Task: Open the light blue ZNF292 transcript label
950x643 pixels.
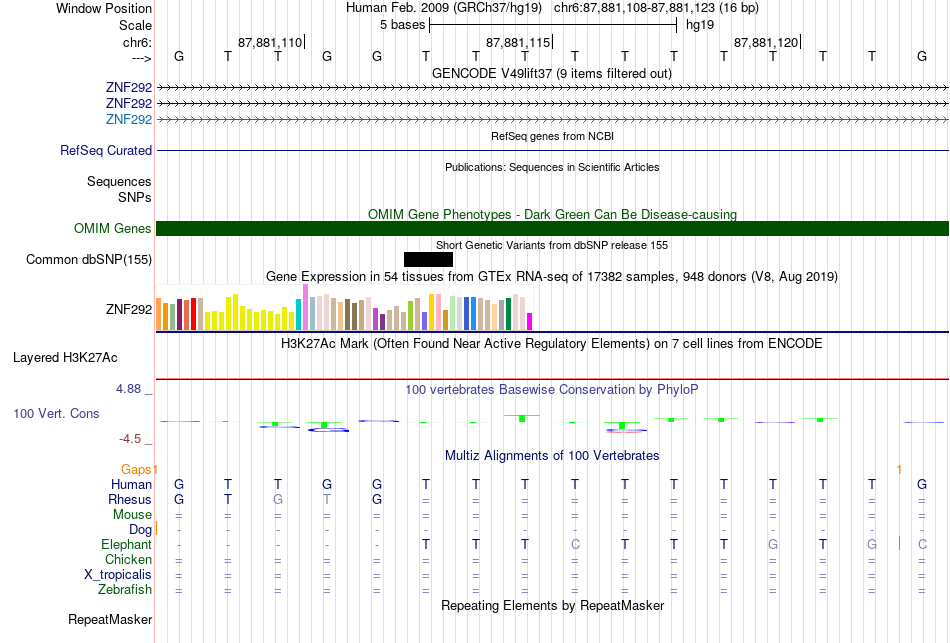Action: [129, 119]
